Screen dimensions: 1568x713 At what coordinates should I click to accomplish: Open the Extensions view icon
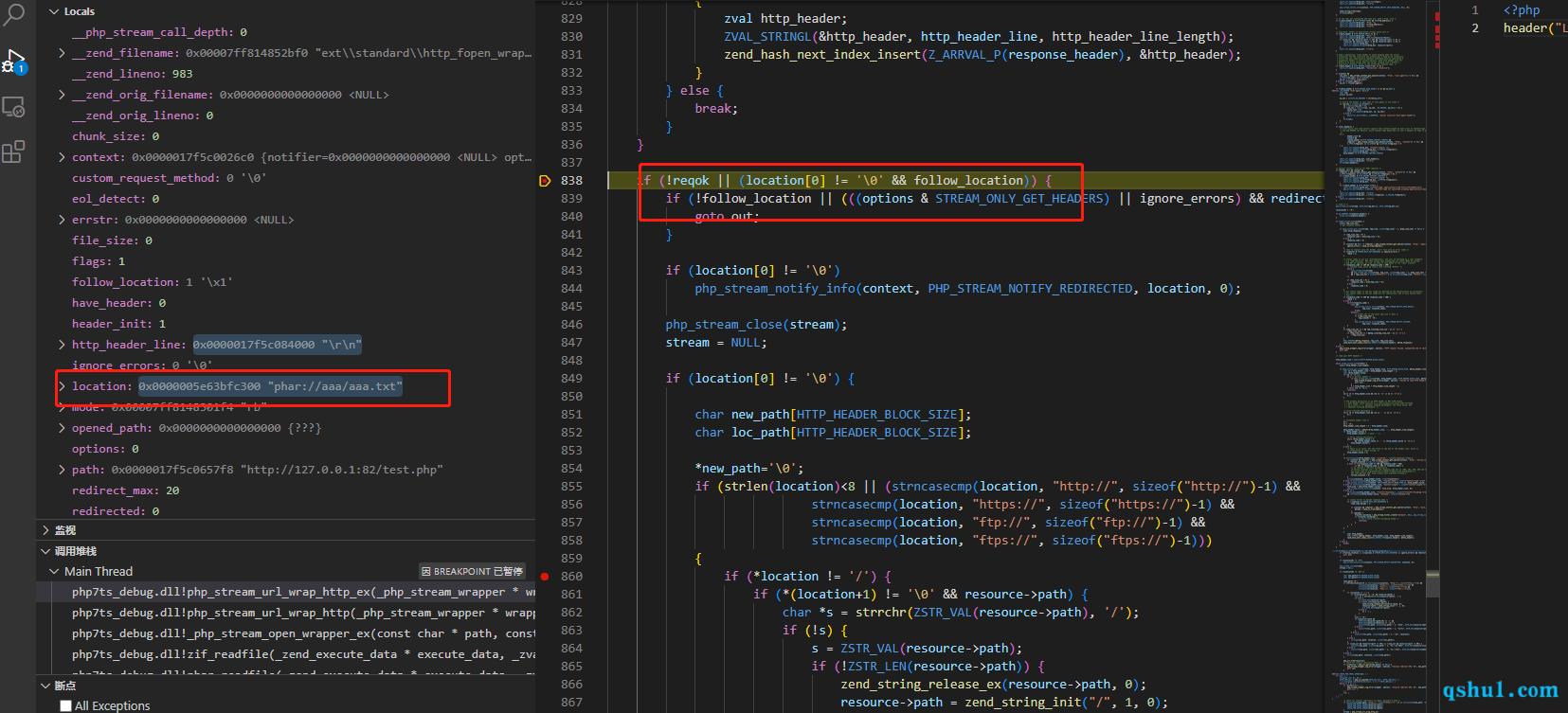click(x=14, y=152)
